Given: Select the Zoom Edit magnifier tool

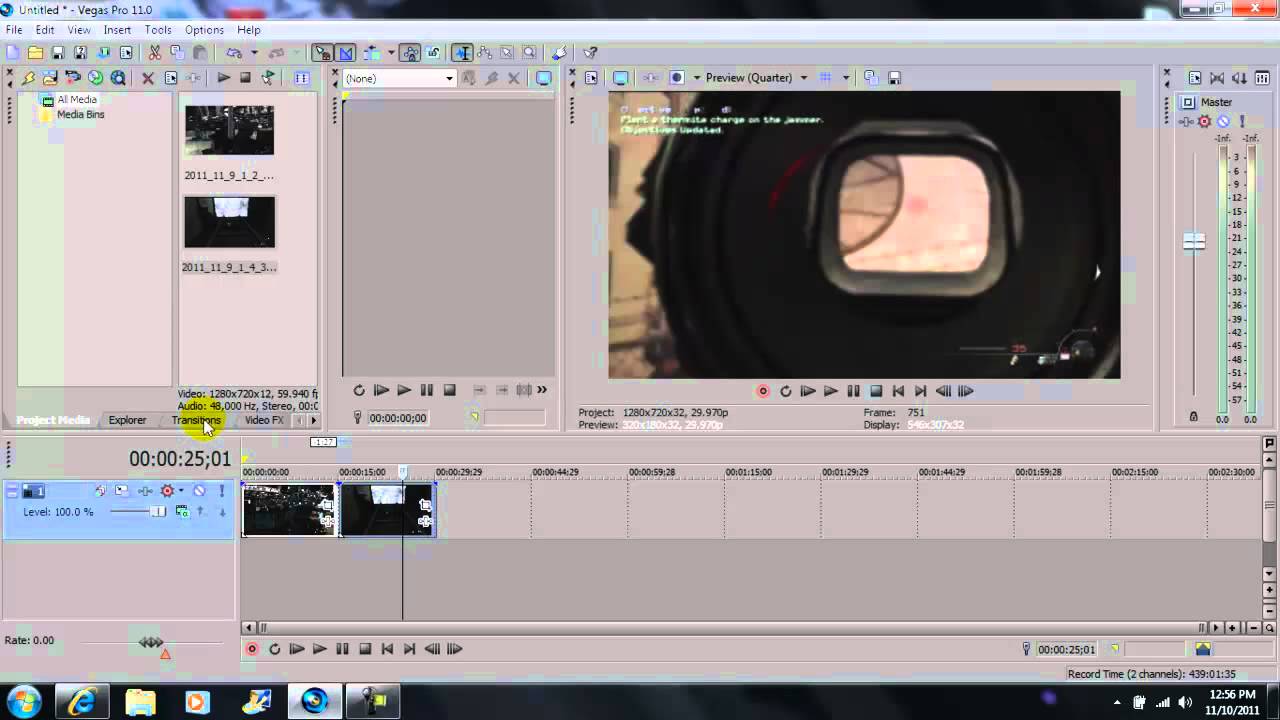Looking at the screenshot, I should pyautogui.click(x=529, y=53).
